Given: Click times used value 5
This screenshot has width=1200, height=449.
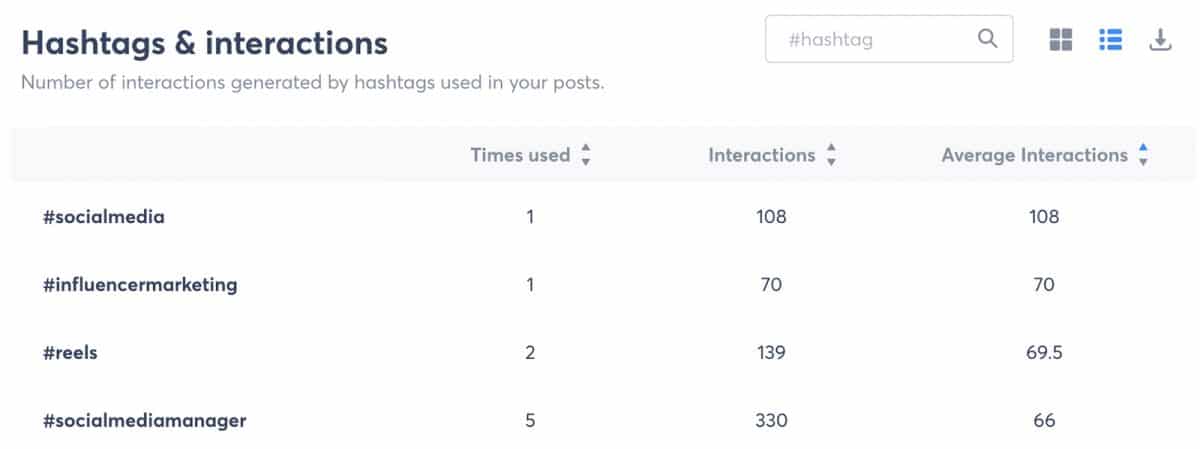Looking at the screenshot, I should (530, 420).
